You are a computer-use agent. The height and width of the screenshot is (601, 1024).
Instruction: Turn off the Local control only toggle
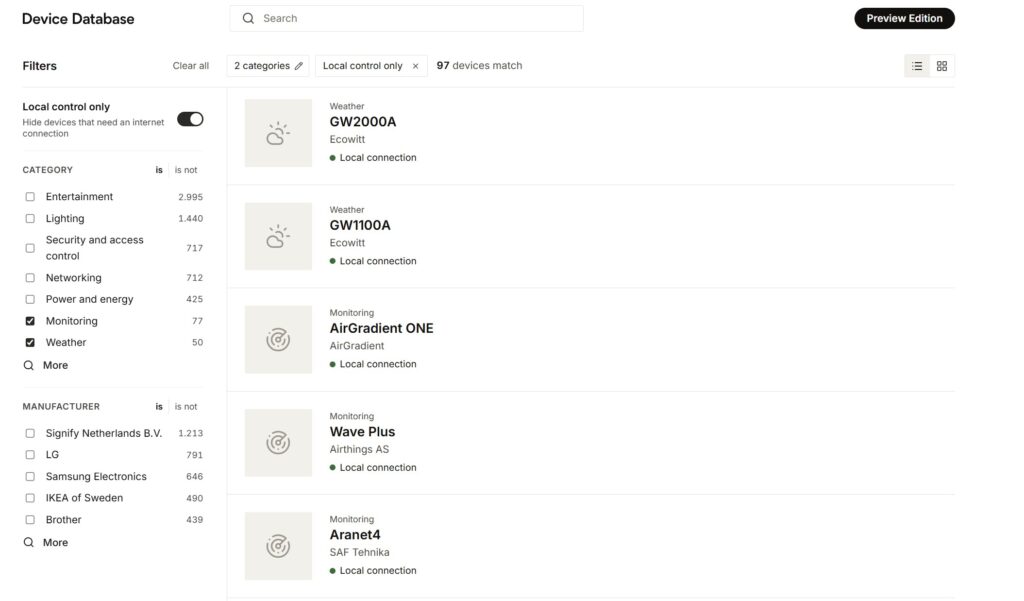click(x=190, y=119)
